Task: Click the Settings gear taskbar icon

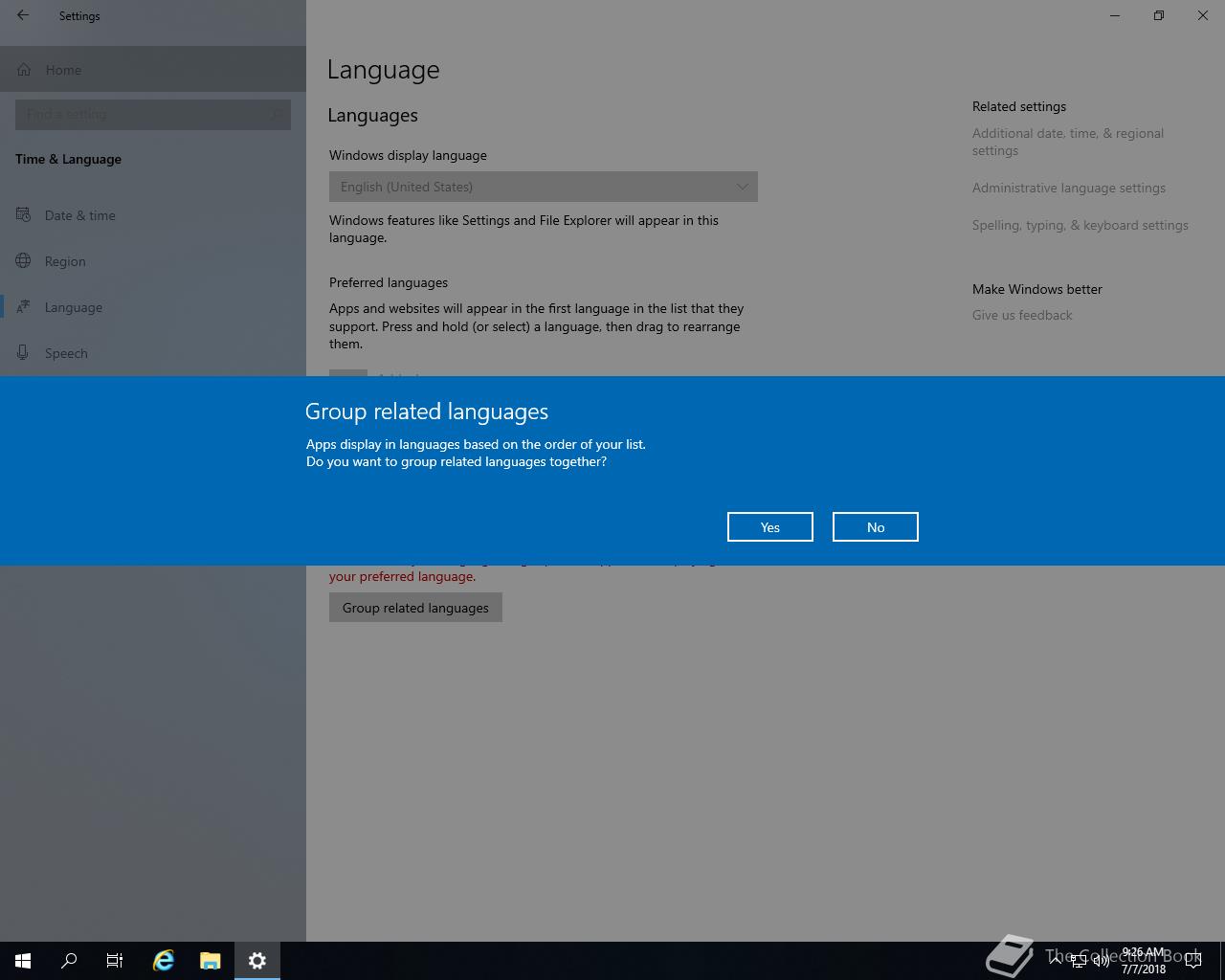Action: click(257, 961)
